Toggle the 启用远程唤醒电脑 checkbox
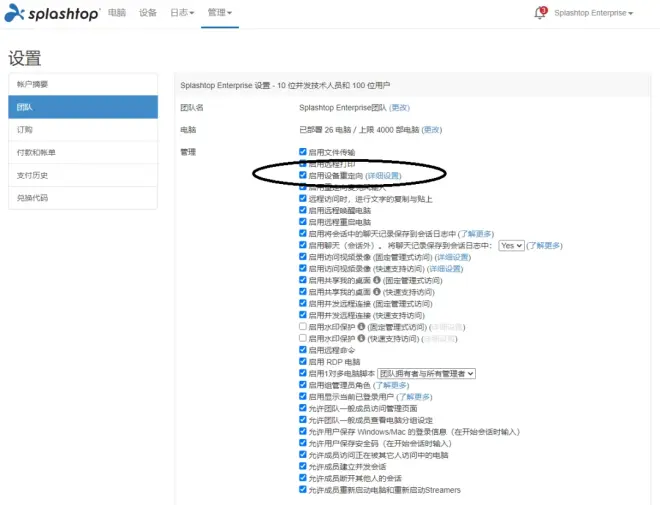 (x=303, y=210)
